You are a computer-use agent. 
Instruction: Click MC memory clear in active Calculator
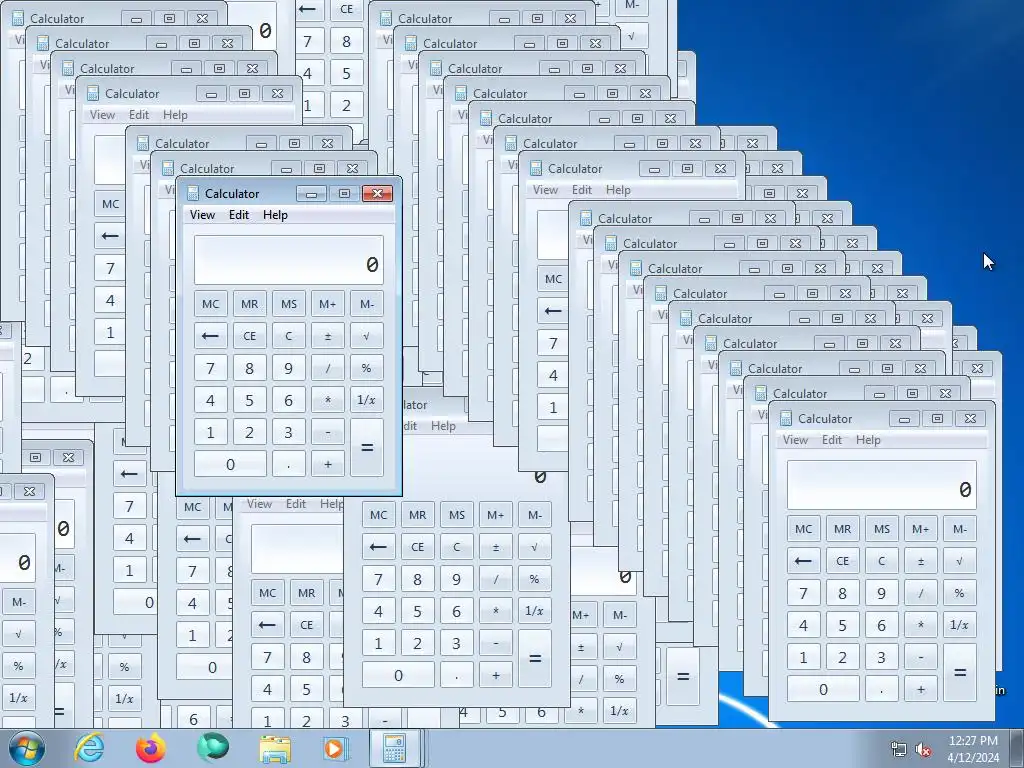click(x=210, y=304)
